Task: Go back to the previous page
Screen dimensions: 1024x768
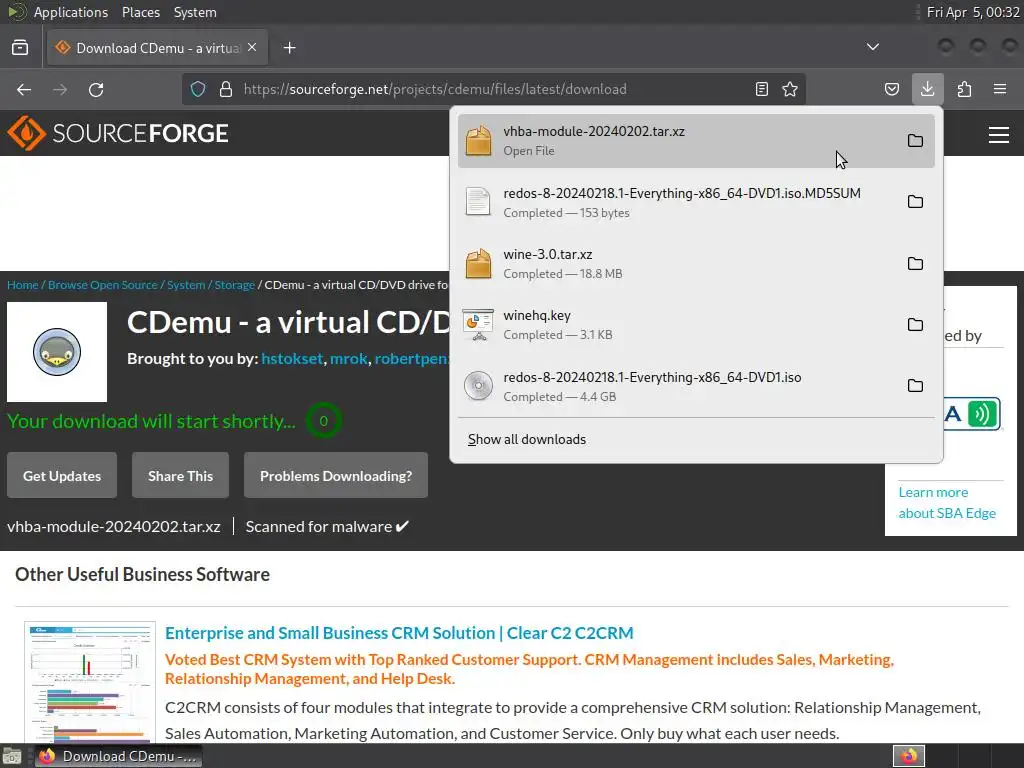Action: 24,89
